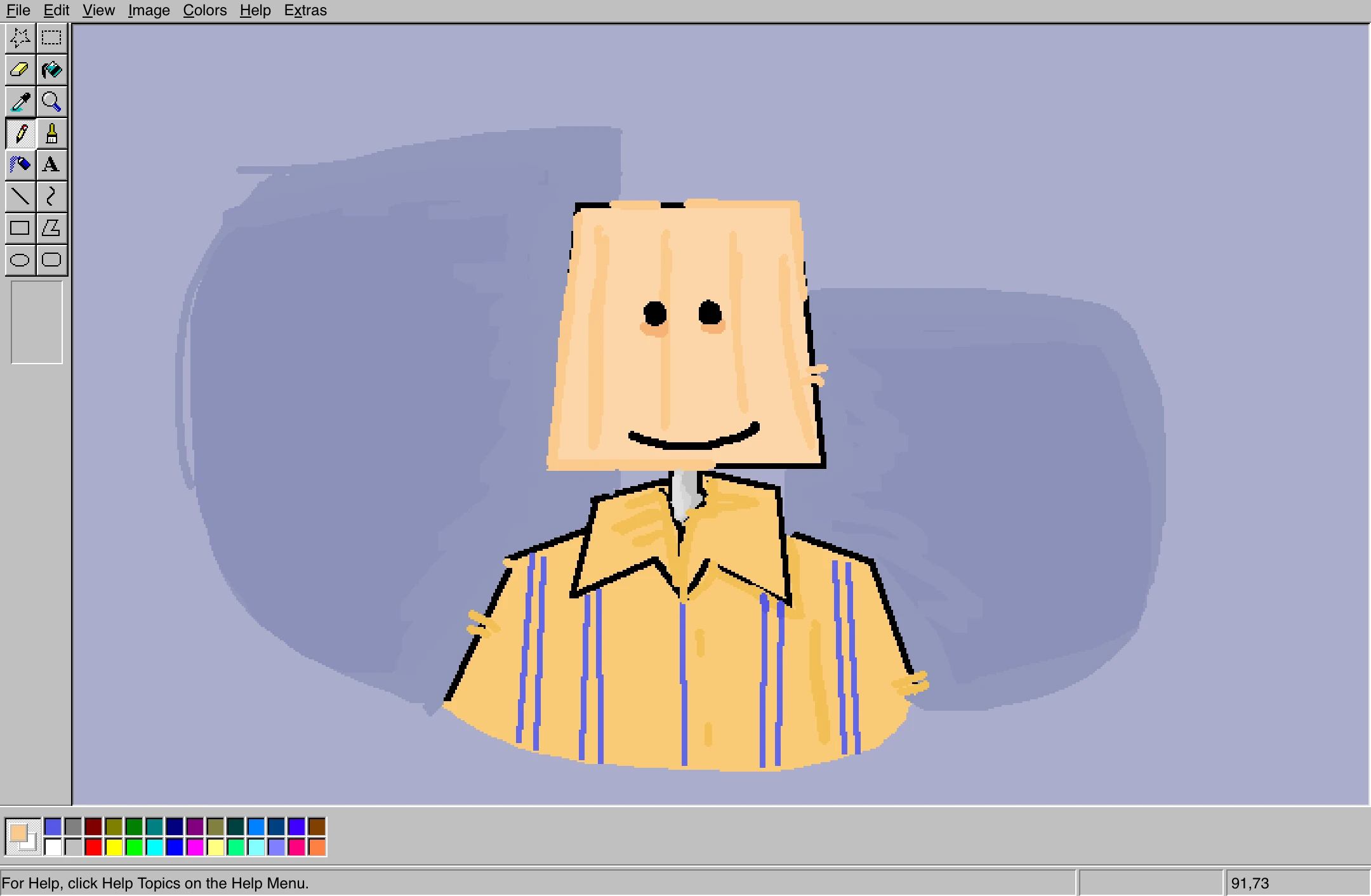Select the Free-Form Select tool
The width and height of the screenshot is (1371, 896).
click(x=20, y=38)
